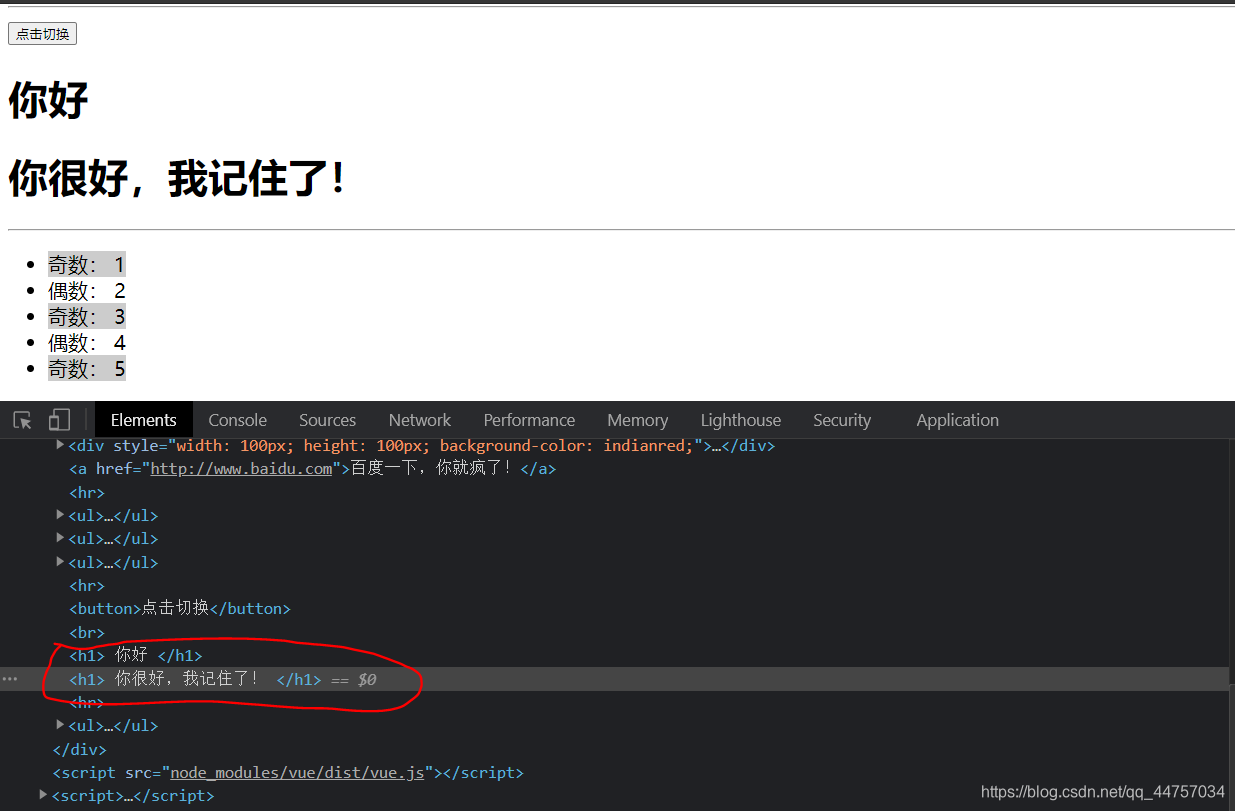Expand the collapsed script element

(x=43, y=794)
